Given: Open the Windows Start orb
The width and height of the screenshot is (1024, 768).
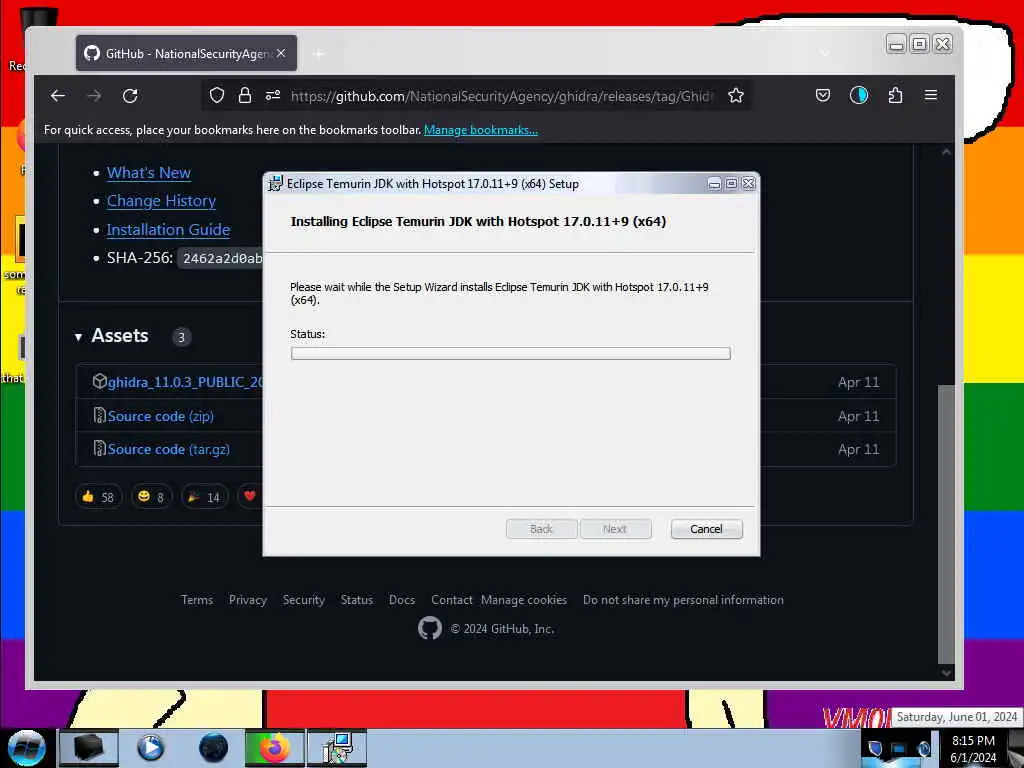Looking at the screenshot, I should (27, 748).
